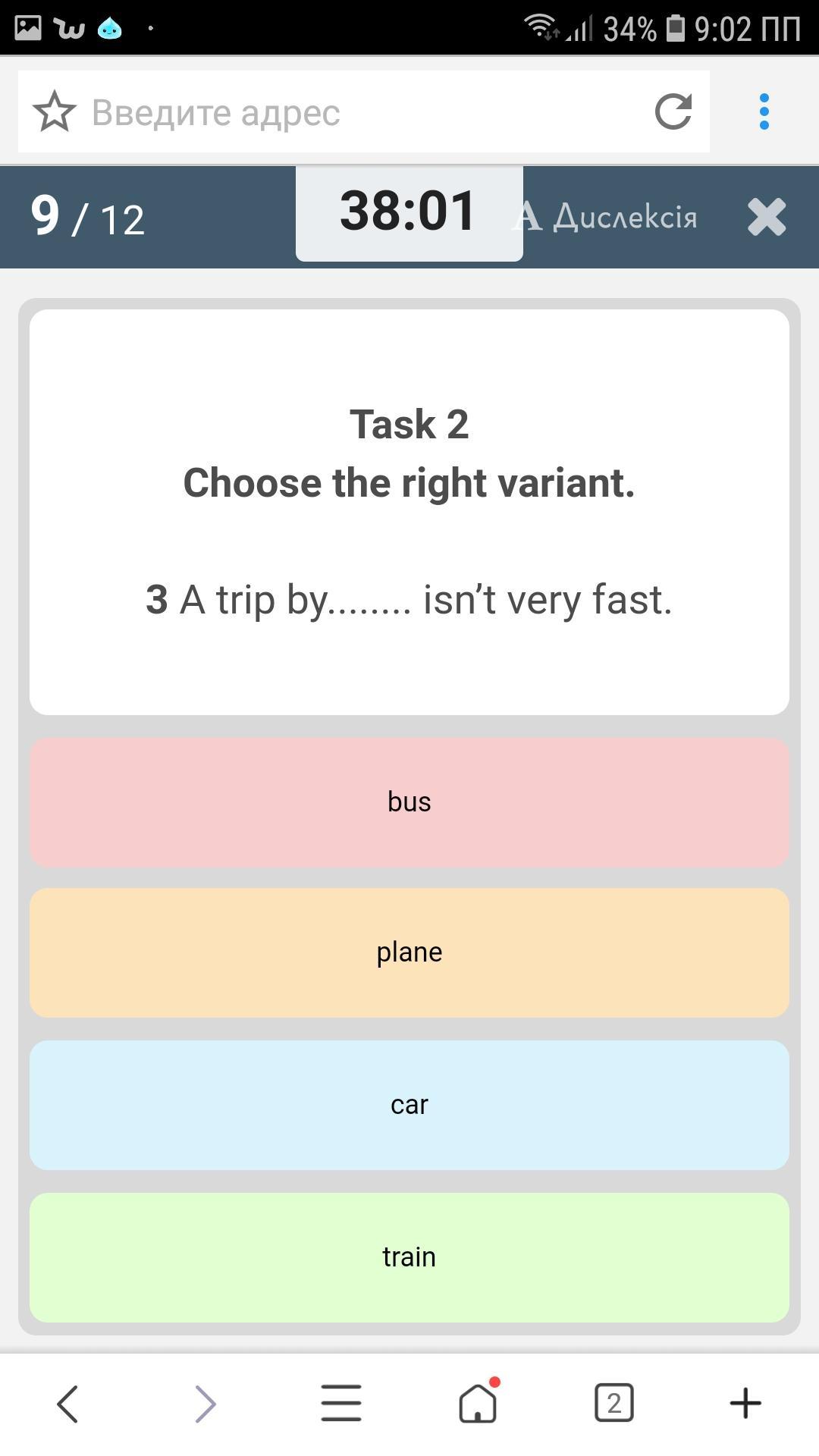Tap the bookmark star icon
The width and height of the screenshot is (819, 1456).
(55, 112)
